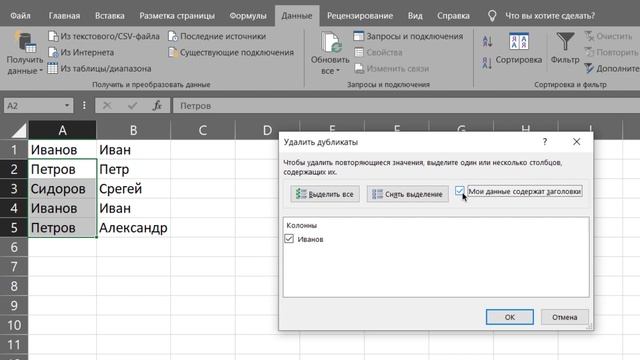Click the Обновить все refresh icon
The image size is (640, 360).
[x=330, y=42]
